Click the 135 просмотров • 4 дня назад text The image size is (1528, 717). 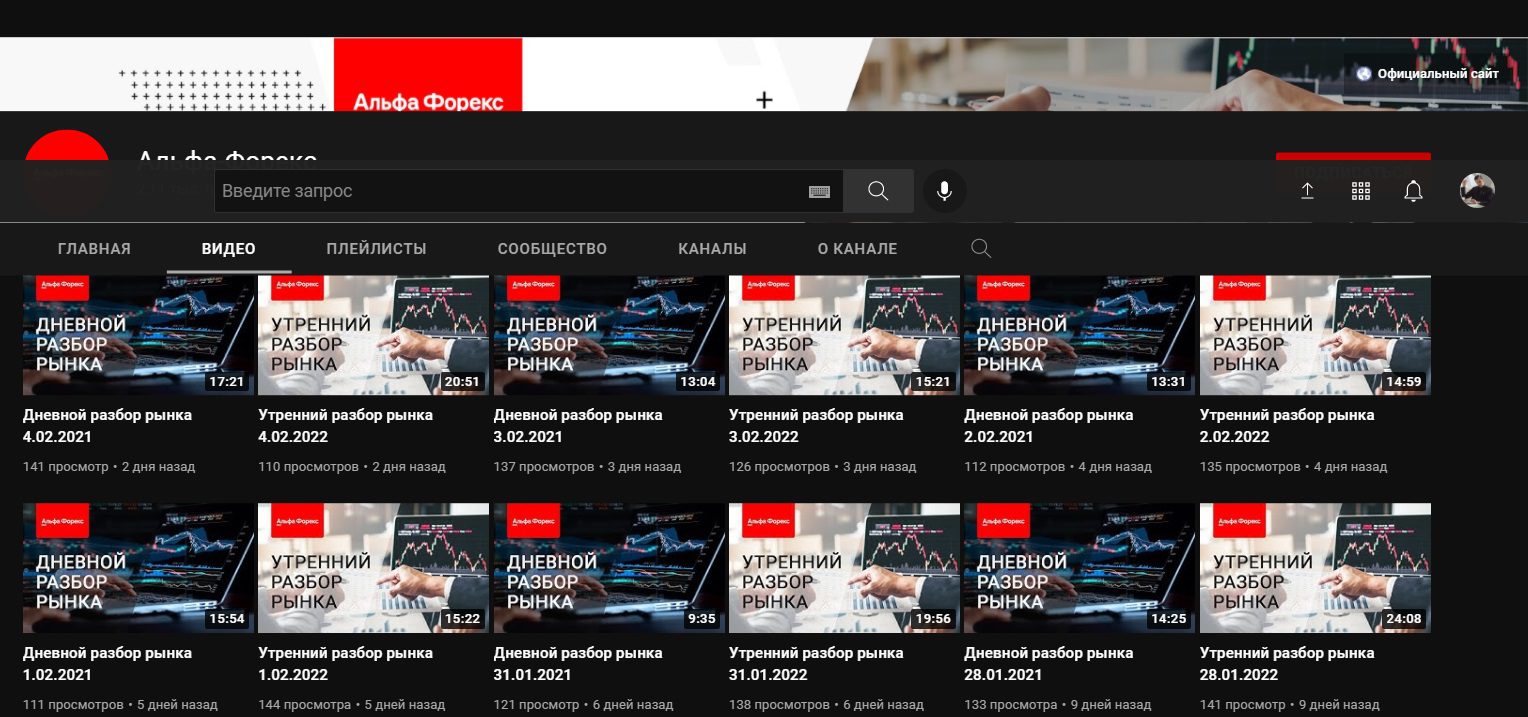coord(1293,467)
